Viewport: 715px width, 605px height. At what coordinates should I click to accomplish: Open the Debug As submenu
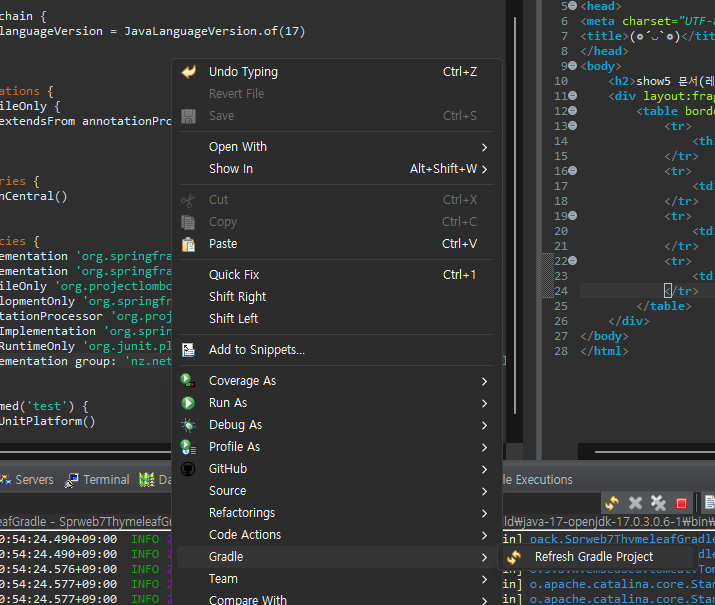(337, 425)
